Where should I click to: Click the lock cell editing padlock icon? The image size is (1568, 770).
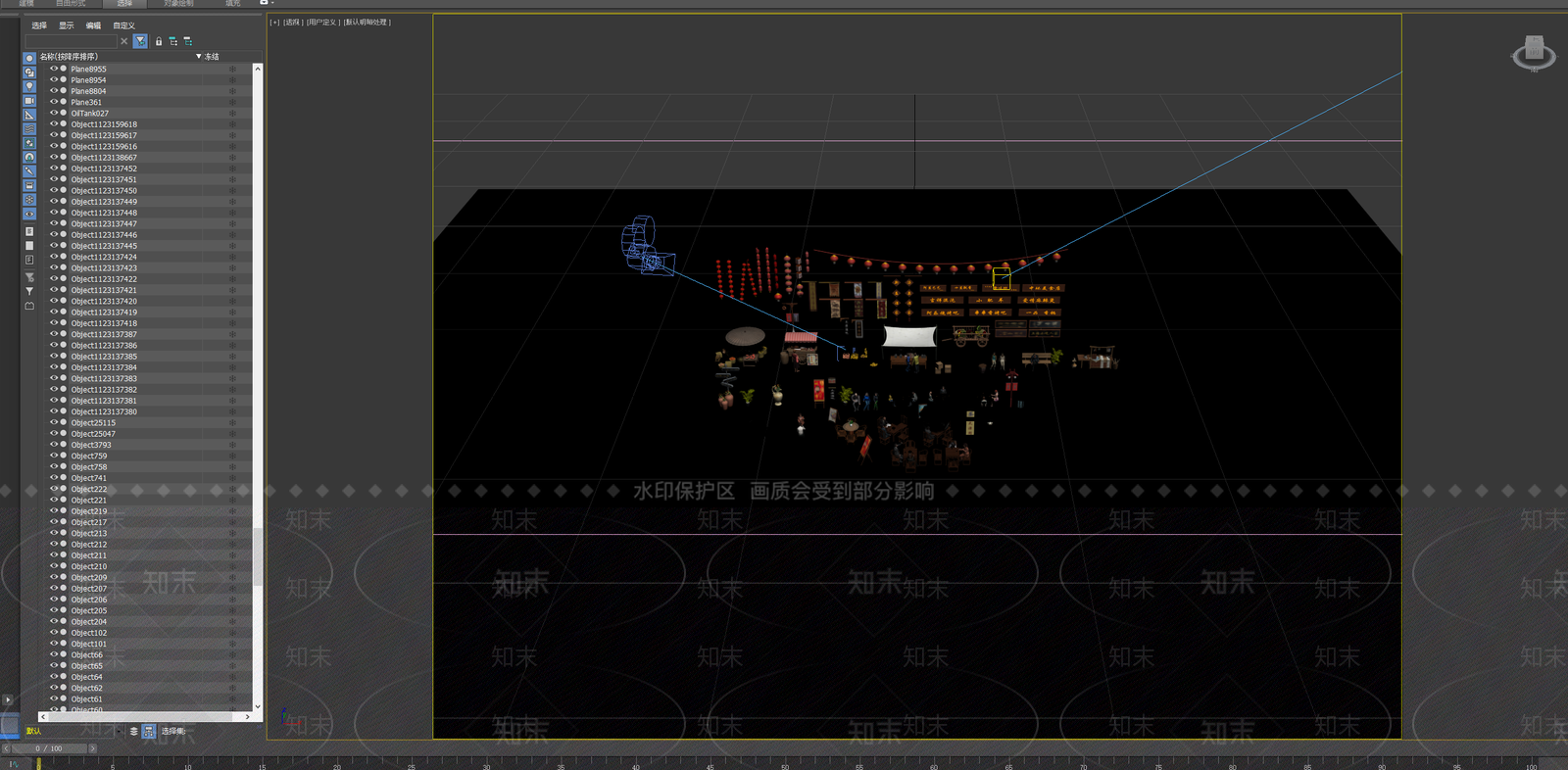tap(158, 41)
